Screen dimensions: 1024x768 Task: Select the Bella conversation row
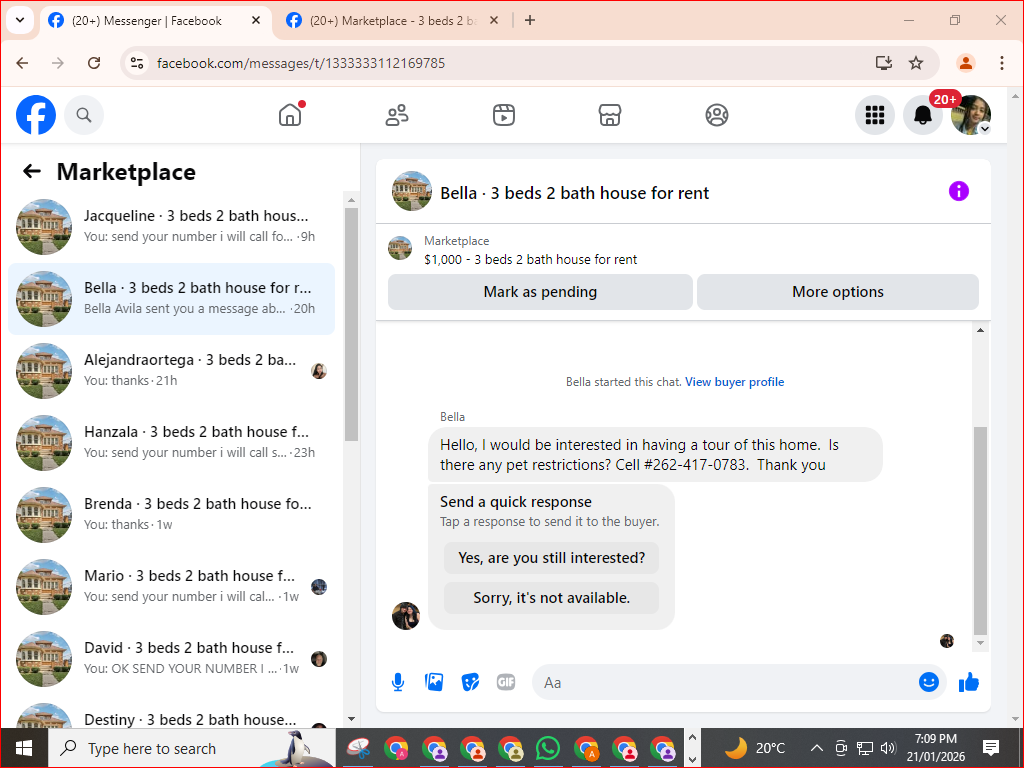point(172,299)
